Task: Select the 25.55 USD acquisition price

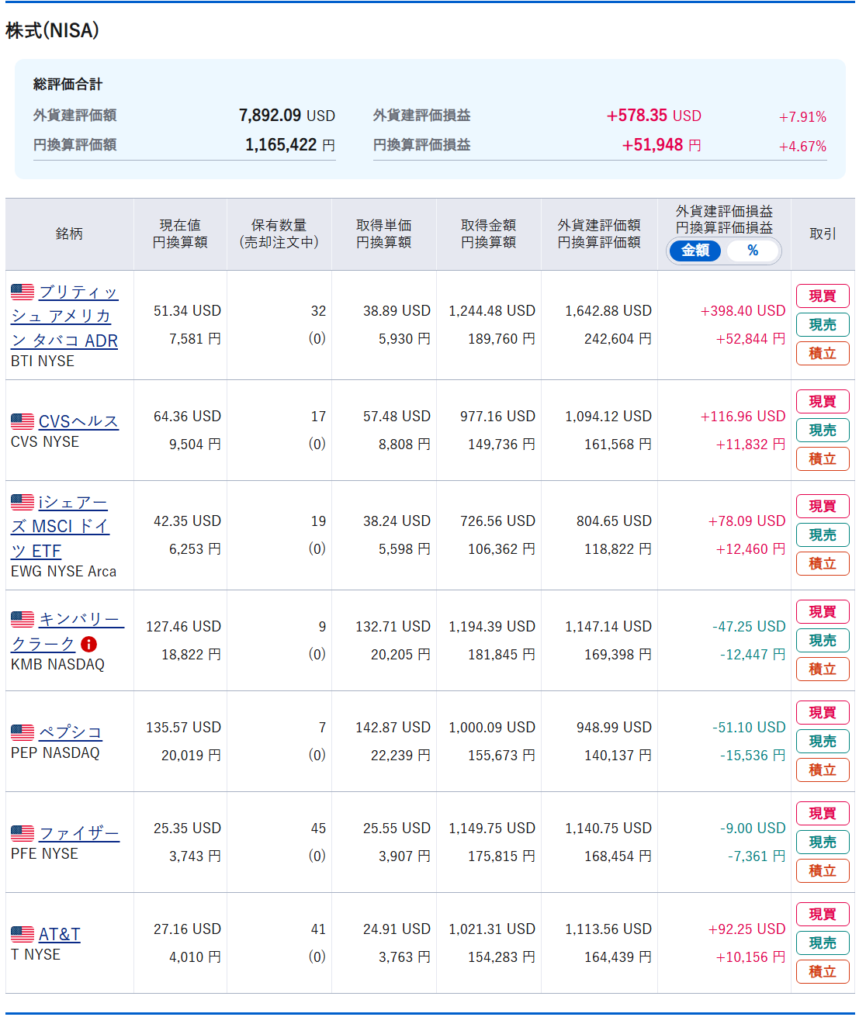Action: [x=396, y=828]
